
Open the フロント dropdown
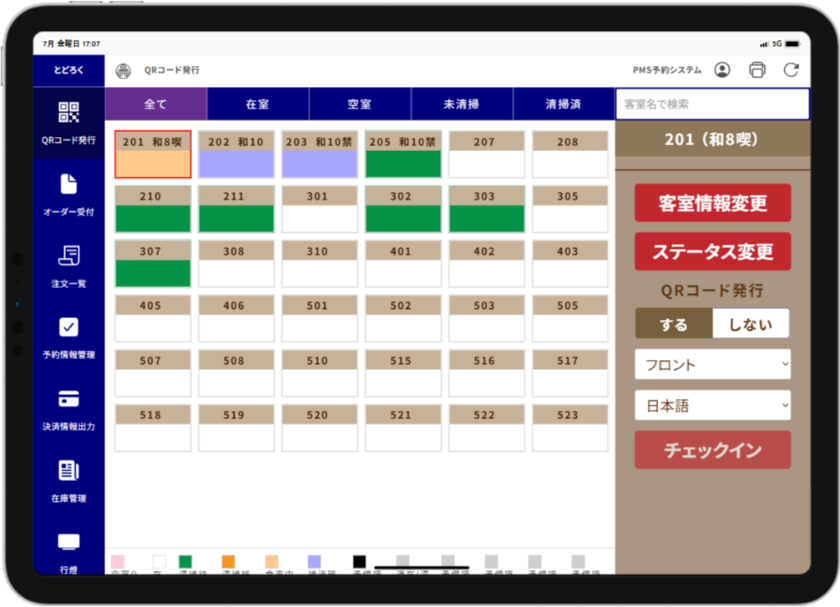(712, 364)
